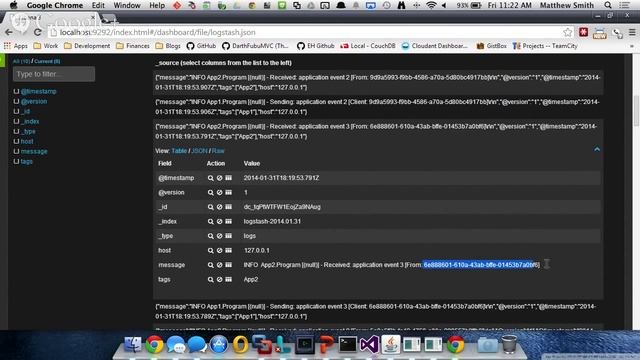Exclude tags value ban icon
This screenshot has height=360, width=640.
[x=220, y=280]
